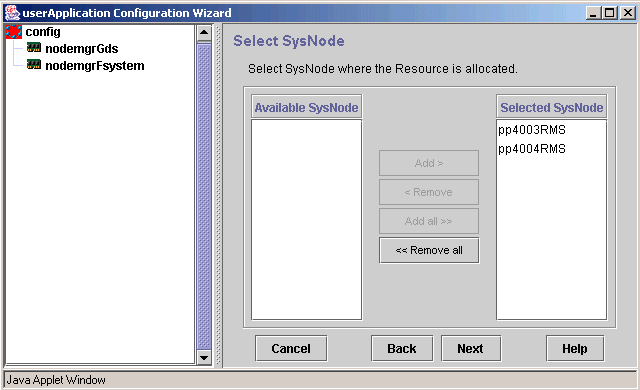Viewport: 640px width, 390px height.
Task: Proceed with the Next button
Action: pos(471,348)
